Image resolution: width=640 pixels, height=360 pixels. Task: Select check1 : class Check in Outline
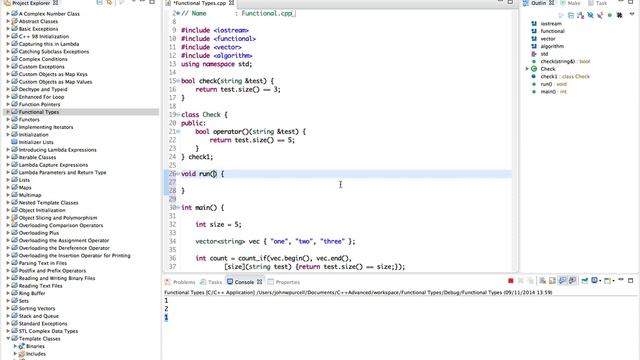coord(565,76)
